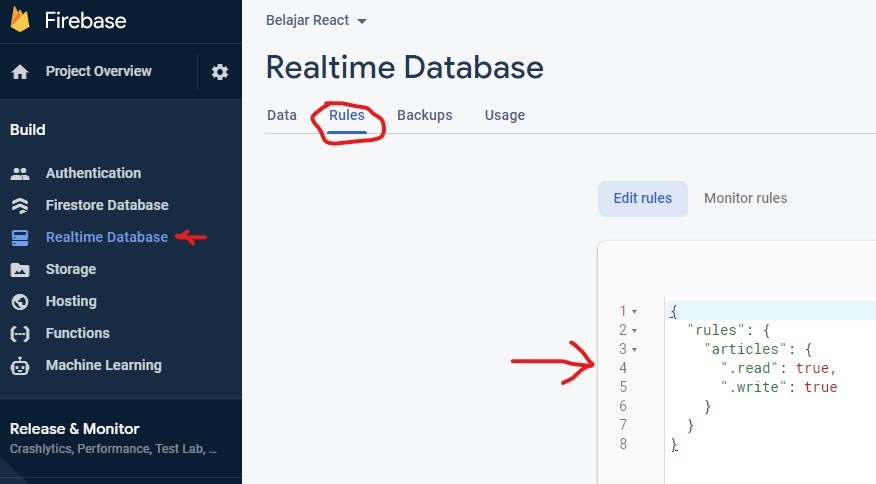
Task: Switch to the Data tab
Action: click(x=282, y=115)
